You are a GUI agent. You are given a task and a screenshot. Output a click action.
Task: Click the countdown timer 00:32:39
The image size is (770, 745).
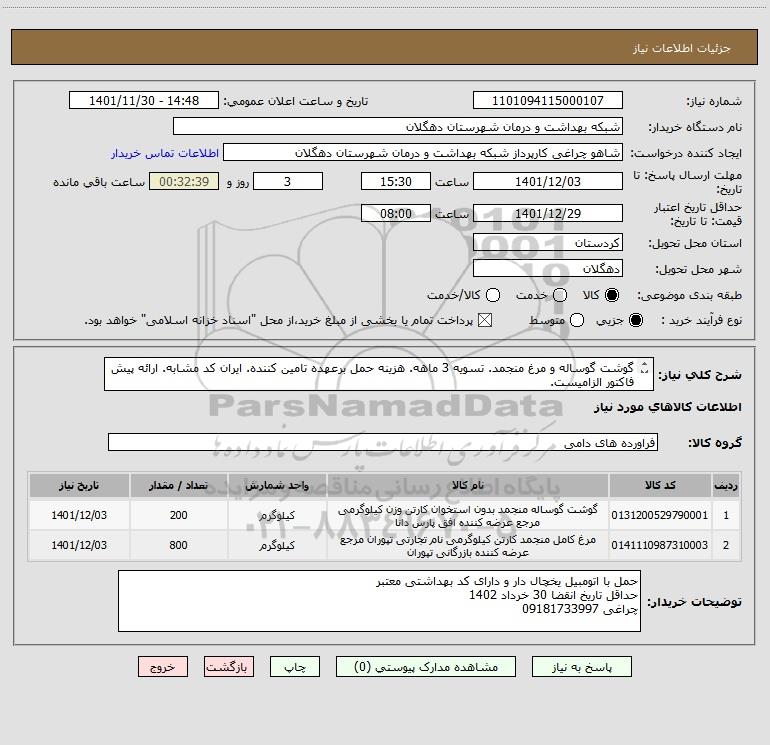(x=184, y=181)
